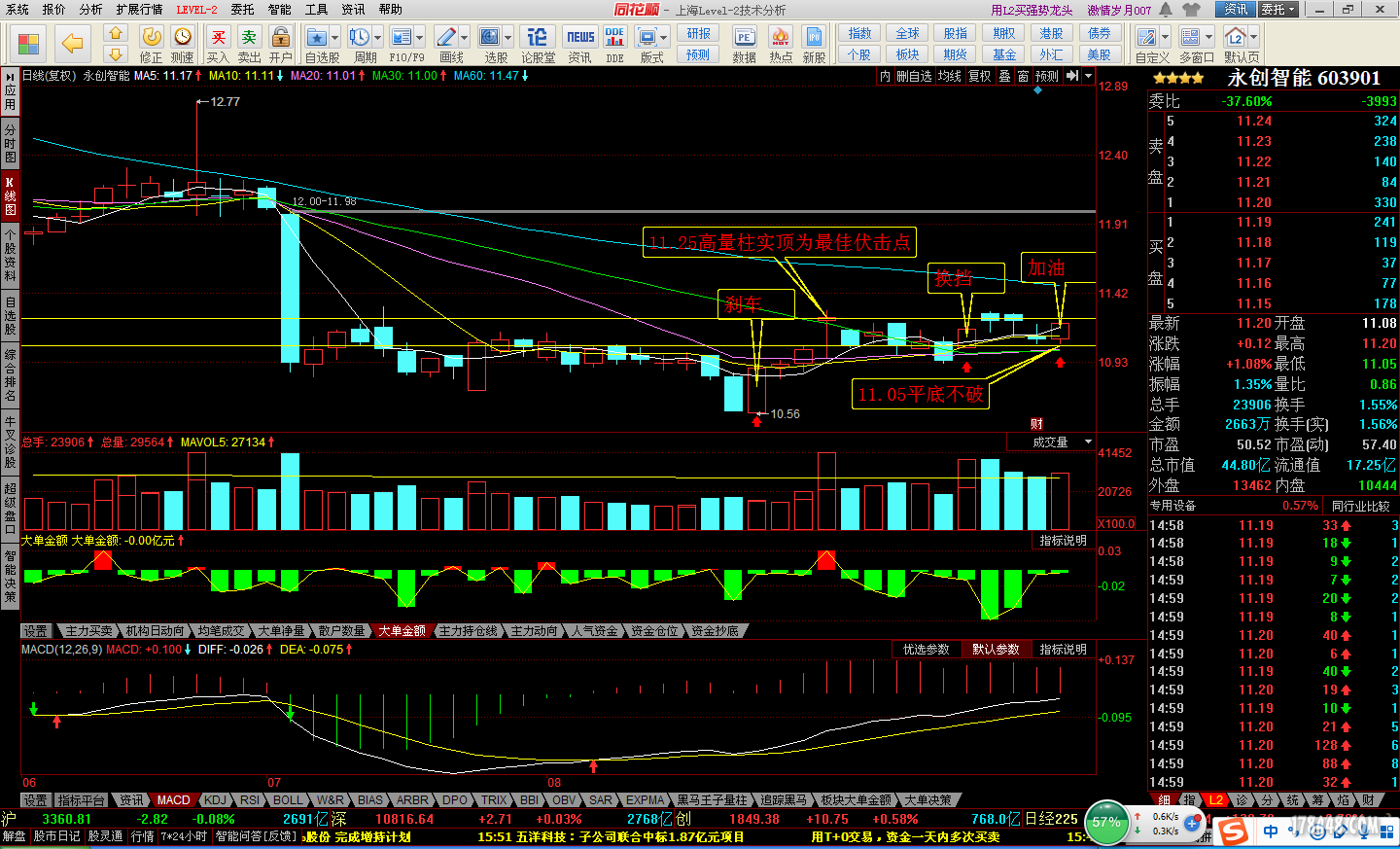Screen dimensions: 1400x849
Task: Switch to the 主力买卖 indicator tab
Action: pyautogui.click(x=88, y=631)
